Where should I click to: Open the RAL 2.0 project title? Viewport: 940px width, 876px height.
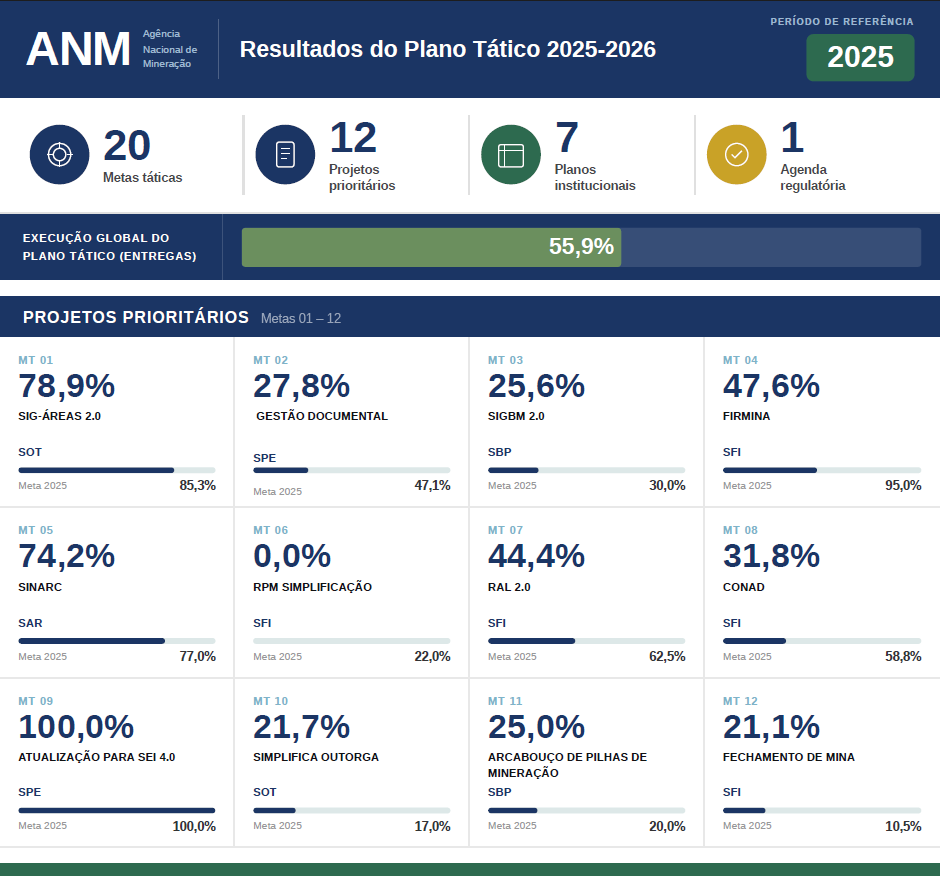pyautogui.click(x=509, y=587)
